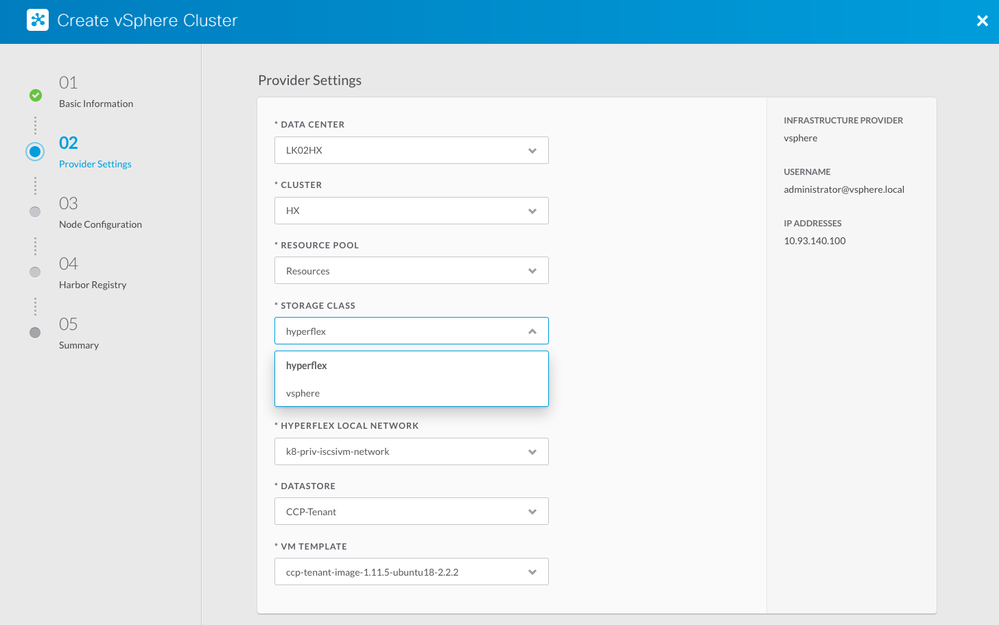
Task: Expand the Resource Pool dropdown
Action: (x=412, y=271)
